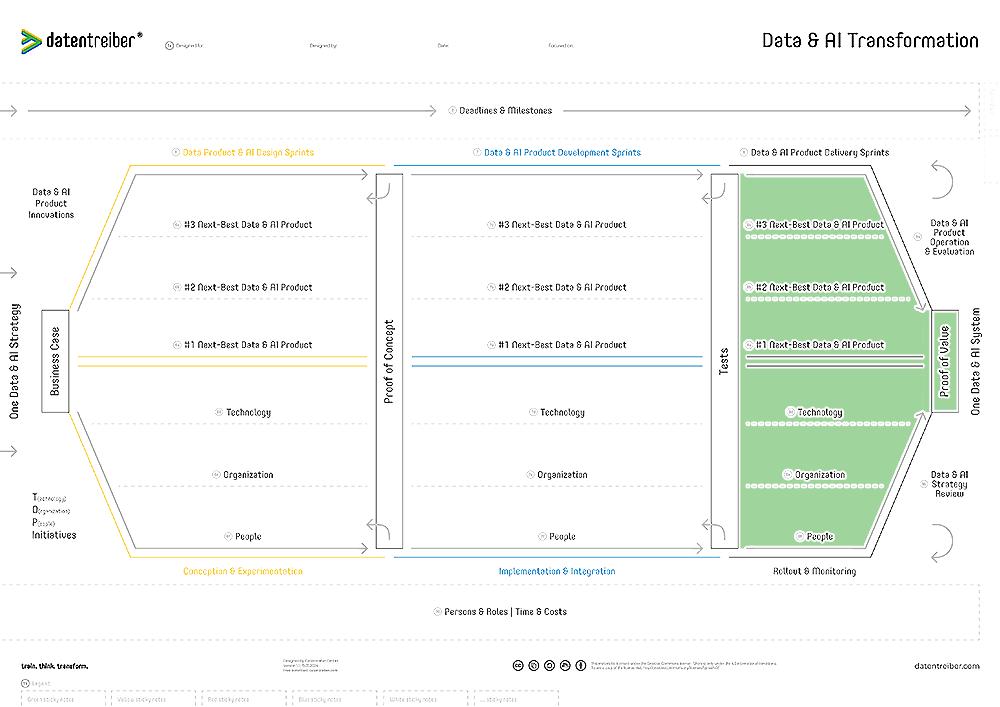Screen dimensions: 1000x707
Task: Click the 'Initiatives' text under T O P
Action: [54, 535]
